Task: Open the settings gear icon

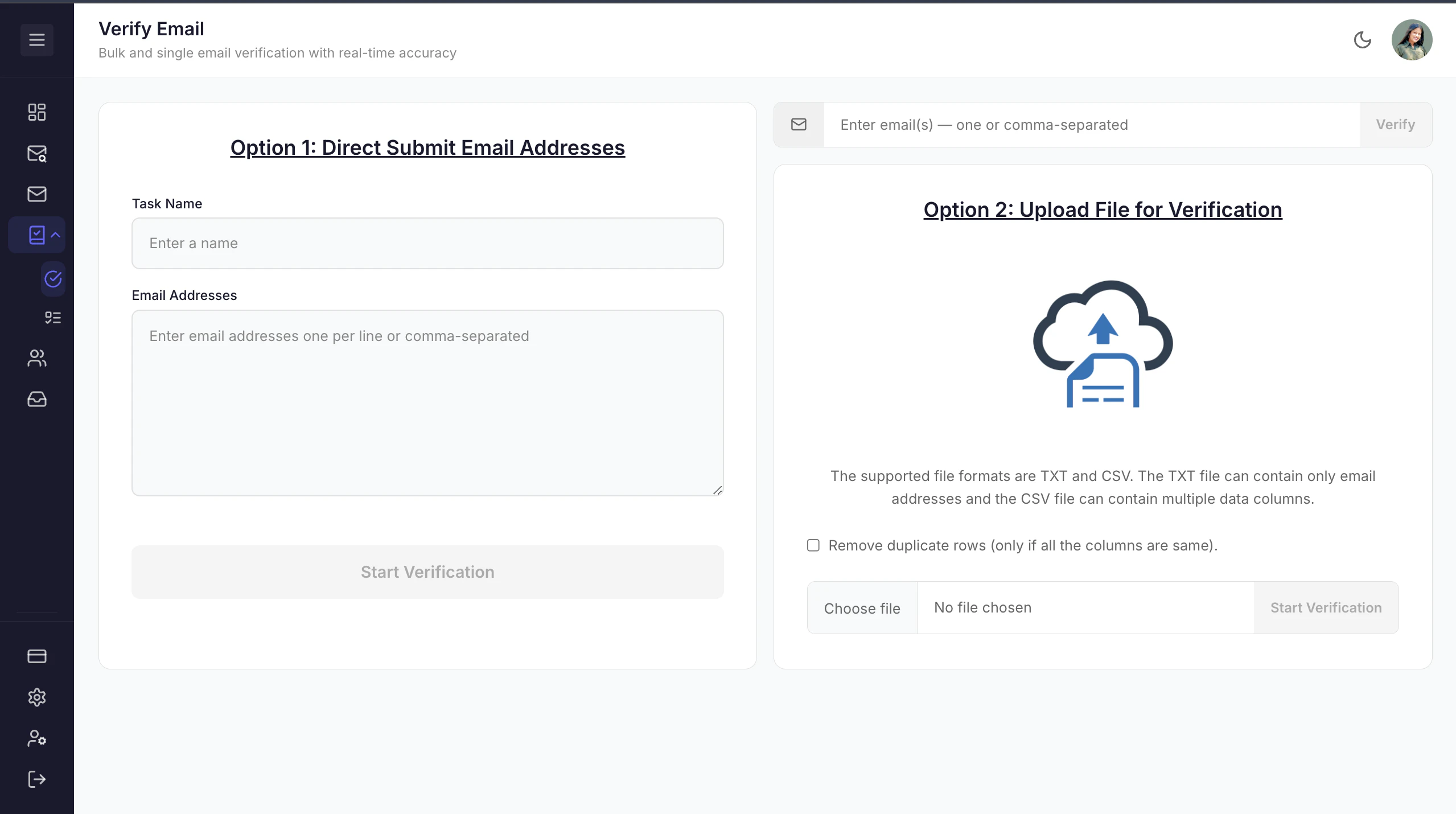Action: 37,697
